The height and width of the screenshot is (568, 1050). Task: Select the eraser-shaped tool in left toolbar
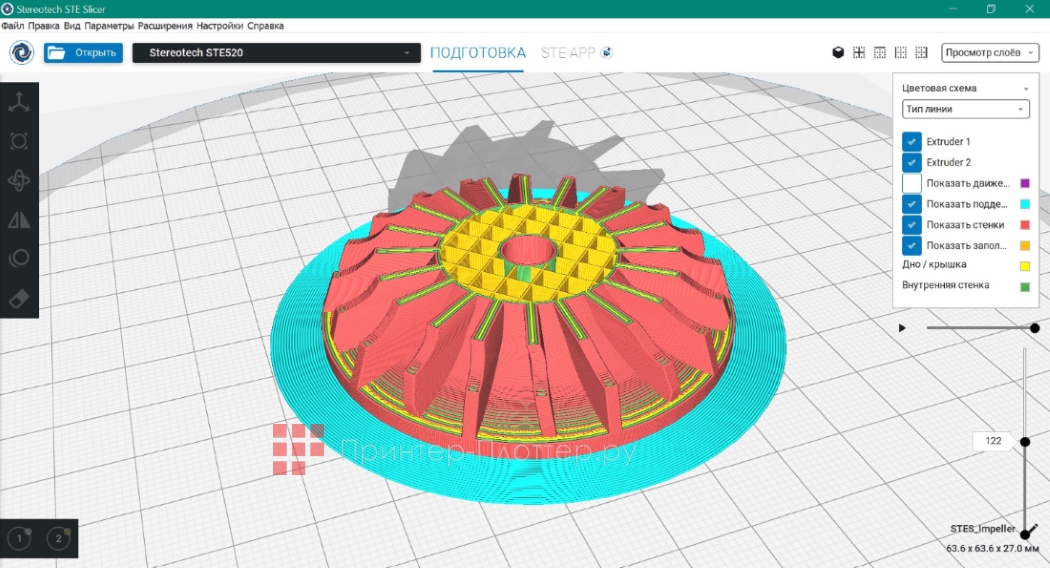pos(19,298)
